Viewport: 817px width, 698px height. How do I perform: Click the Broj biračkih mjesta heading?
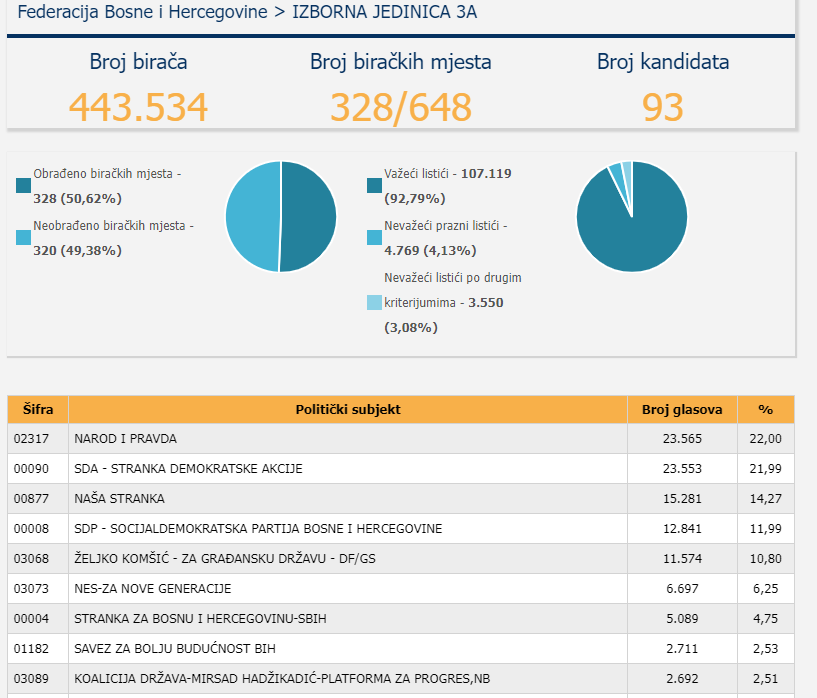click(401, 61)
